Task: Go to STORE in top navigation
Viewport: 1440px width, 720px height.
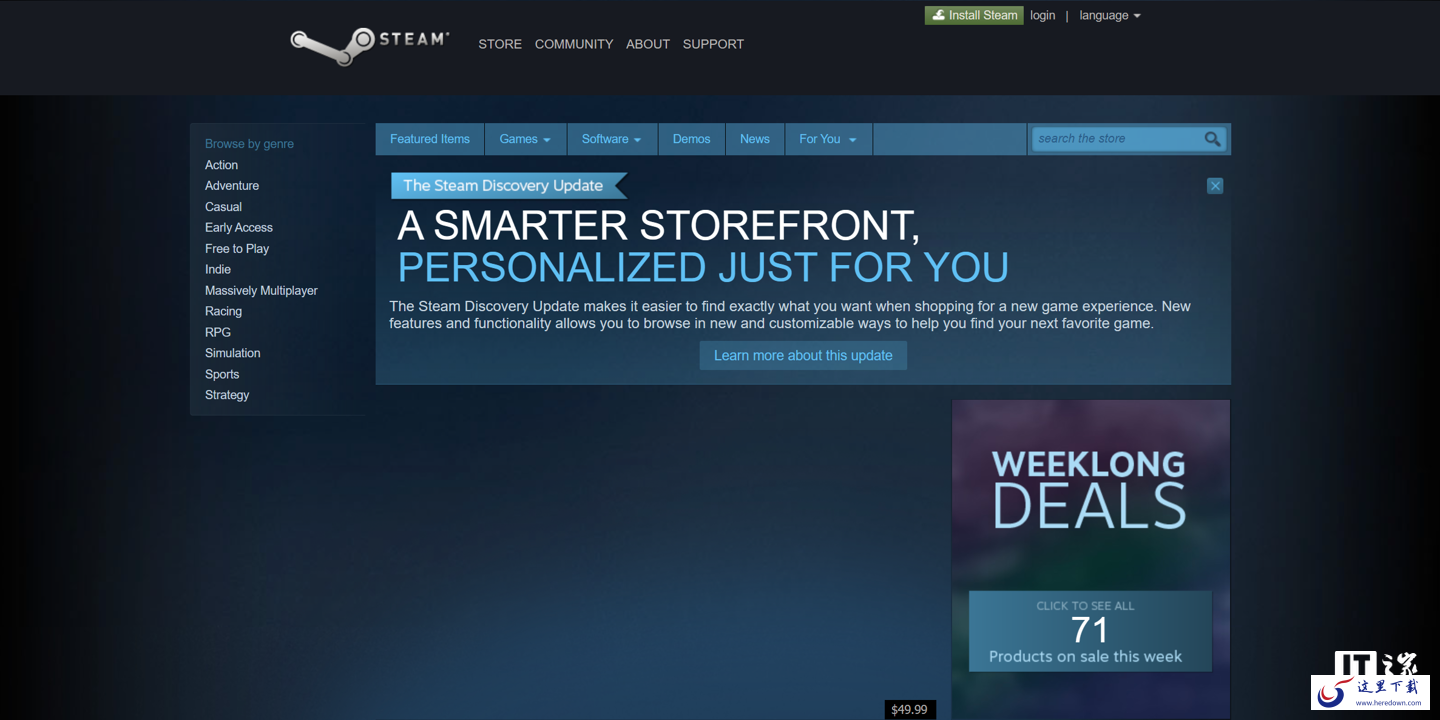Action: pos(500,44)
